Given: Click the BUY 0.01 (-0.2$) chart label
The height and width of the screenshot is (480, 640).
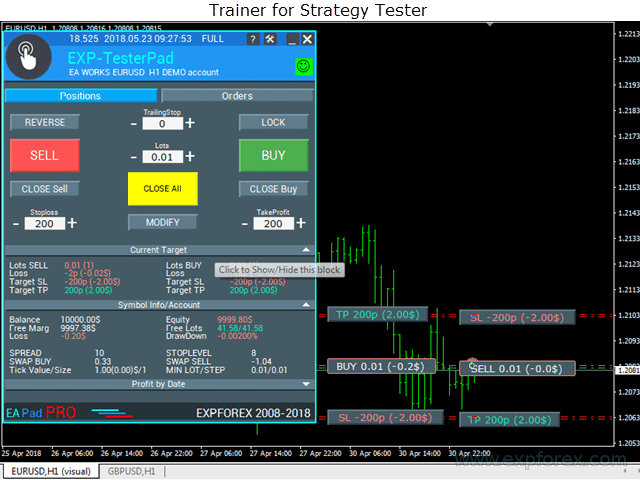Looking at the screenshot, I should click(x=381, y=367).
